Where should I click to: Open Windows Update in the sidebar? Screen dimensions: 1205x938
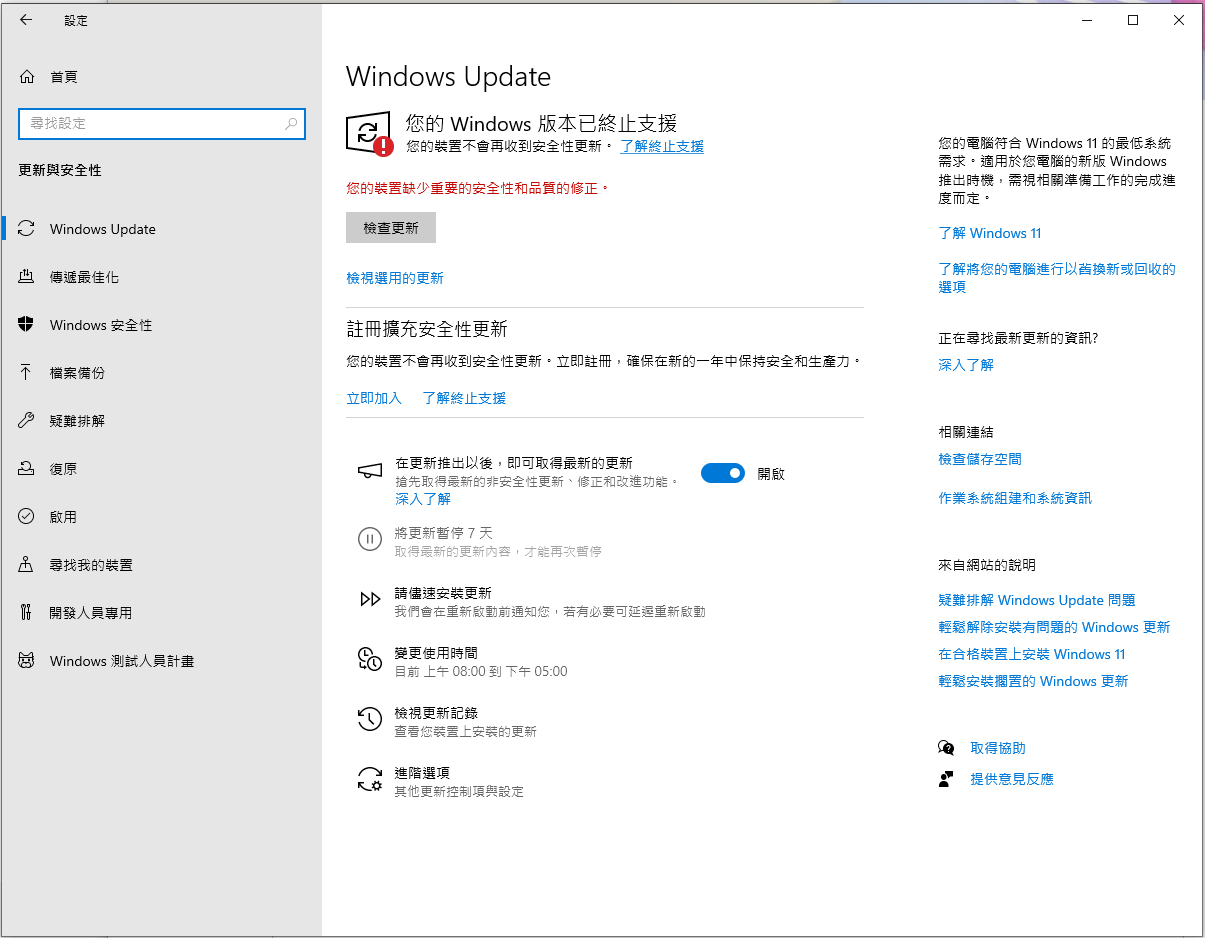[x=162, y=229]
